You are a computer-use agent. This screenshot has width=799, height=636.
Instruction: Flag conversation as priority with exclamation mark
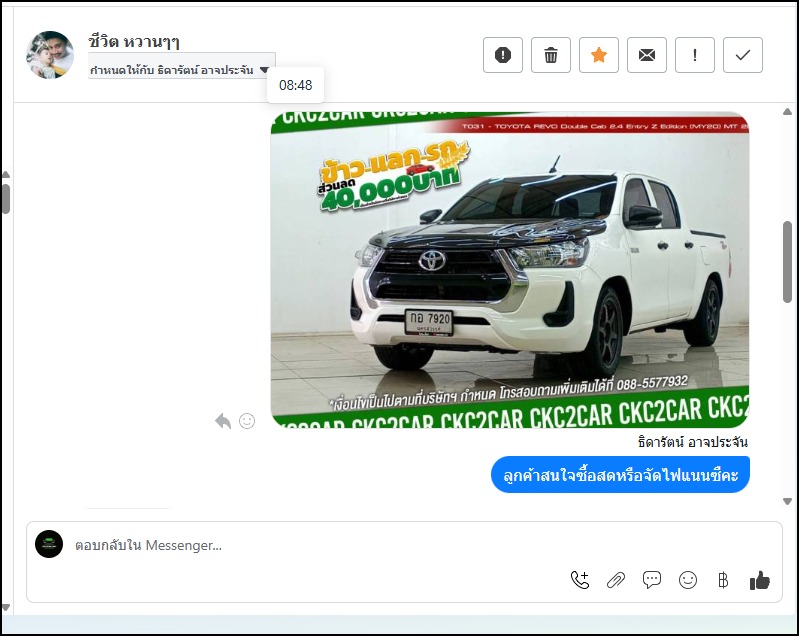coord(695,55)
